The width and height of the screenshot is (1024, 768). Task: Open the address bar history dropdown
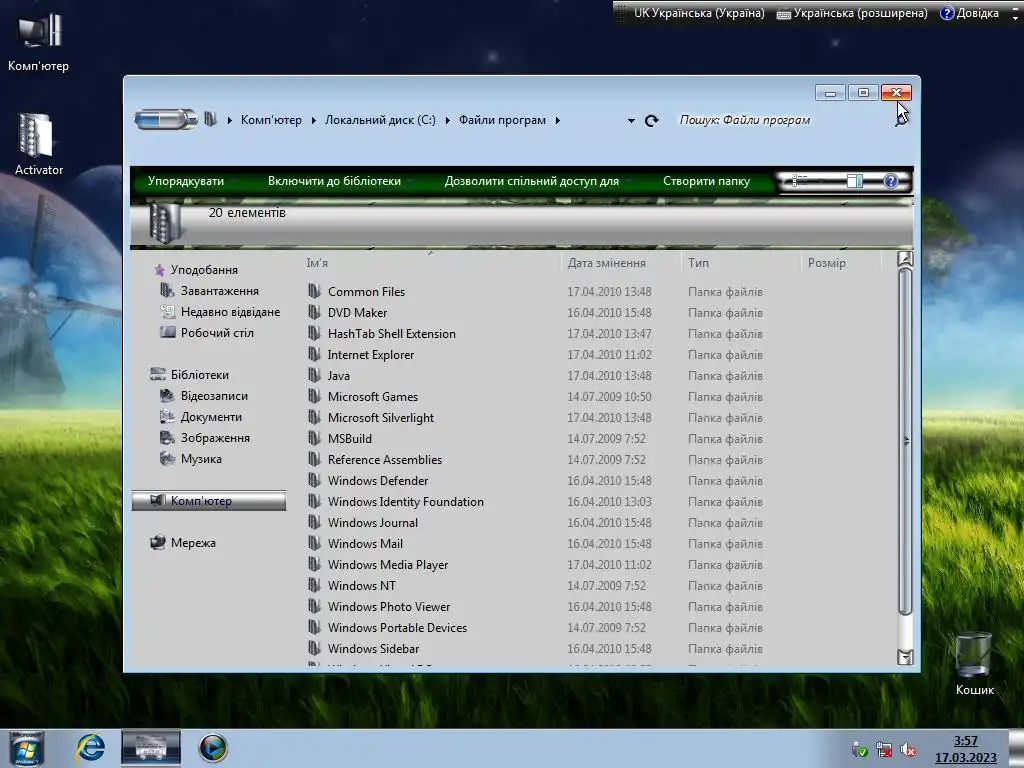click(x=631, y=121)
